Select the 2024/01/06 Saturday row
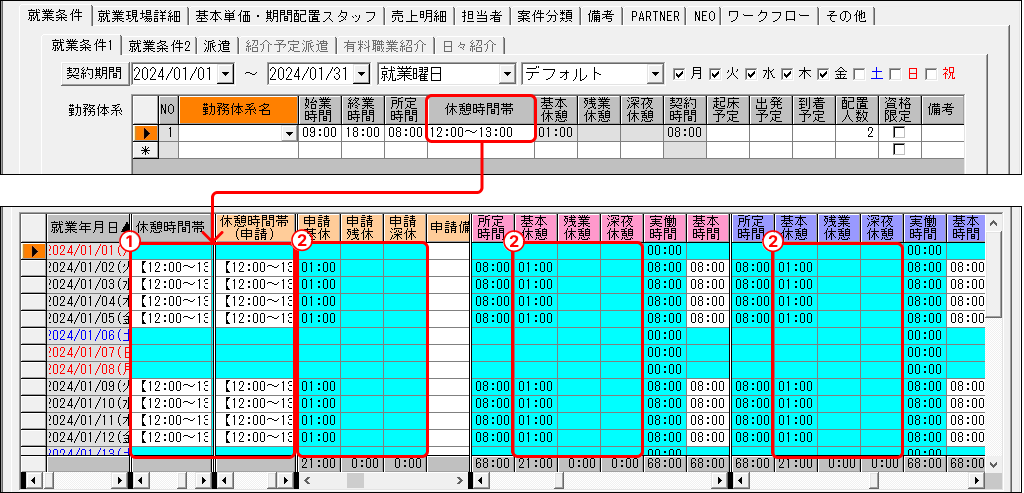Screen dimensions: 1024x493 point(88,335)
